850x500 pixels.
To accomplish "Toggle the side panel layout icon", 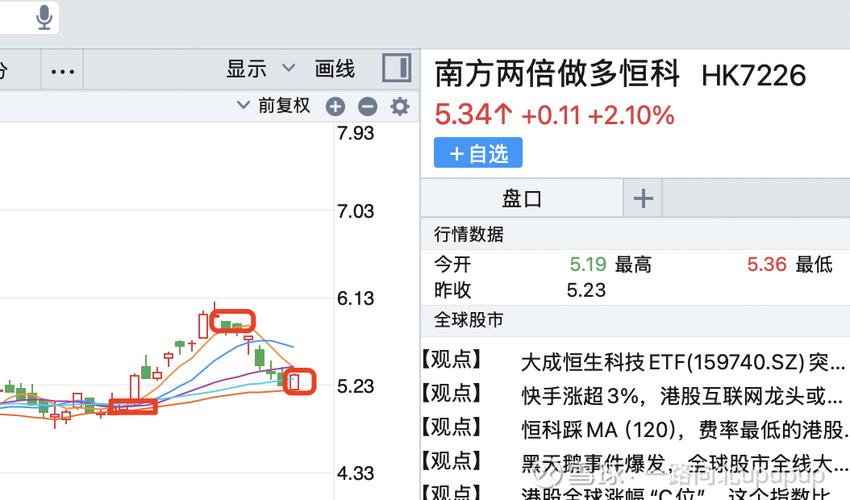I will tap(396, 68).
